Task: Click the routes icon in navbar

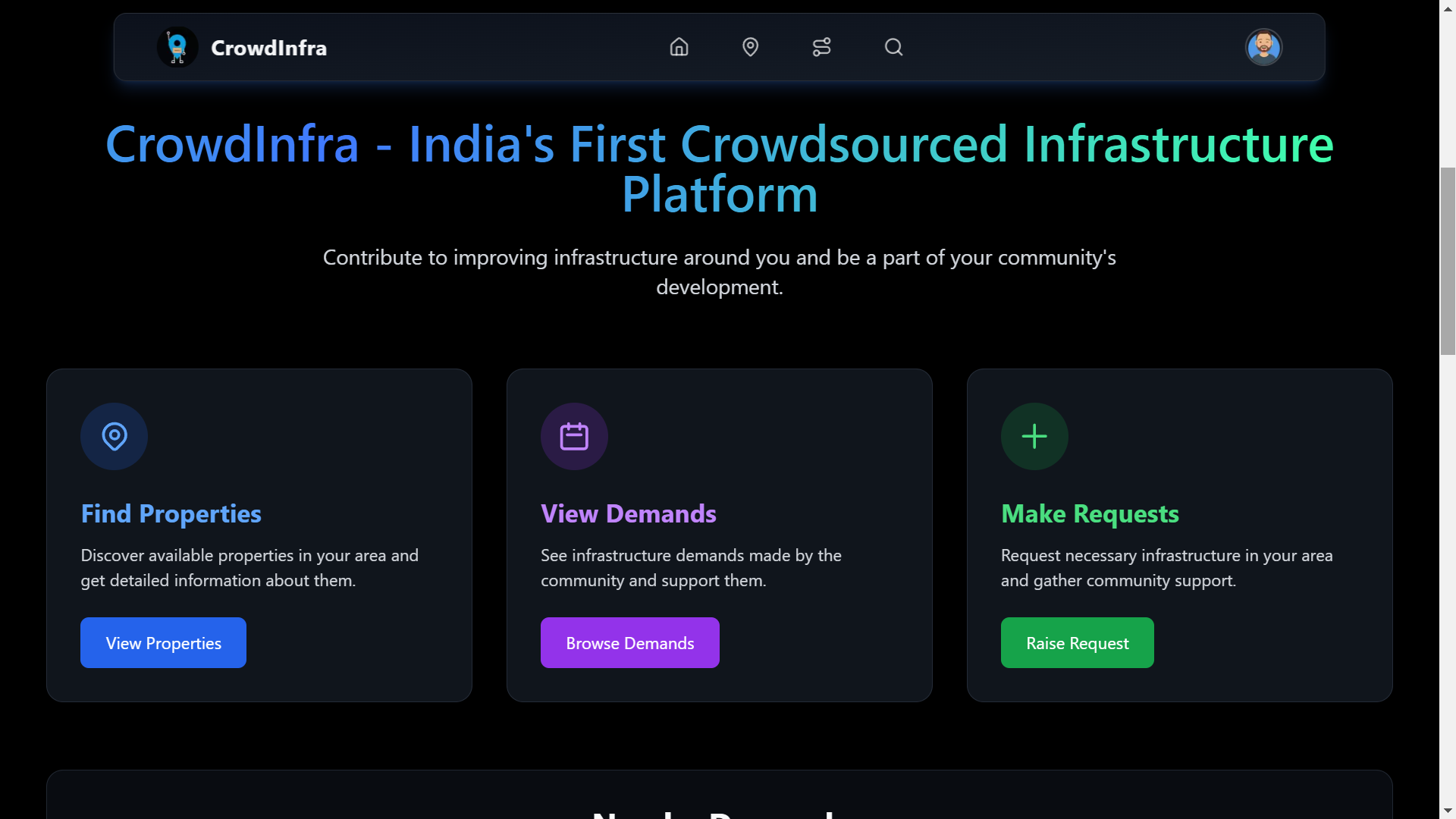Action: tap(821, 47)
